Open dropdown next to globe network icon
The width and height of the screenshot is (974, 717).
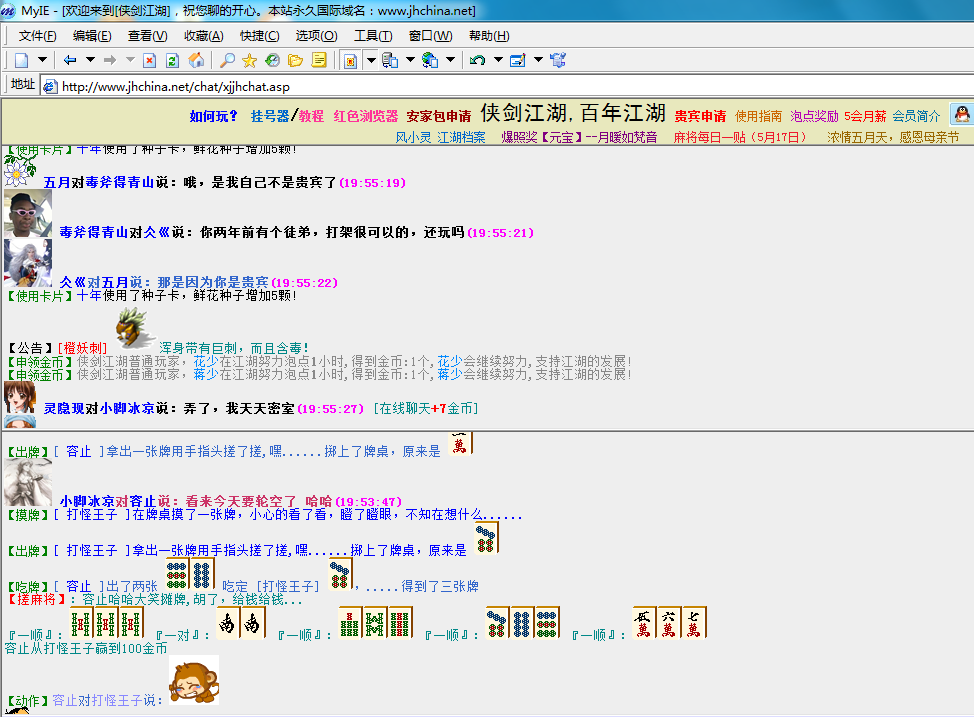click(x=450, y=60)
